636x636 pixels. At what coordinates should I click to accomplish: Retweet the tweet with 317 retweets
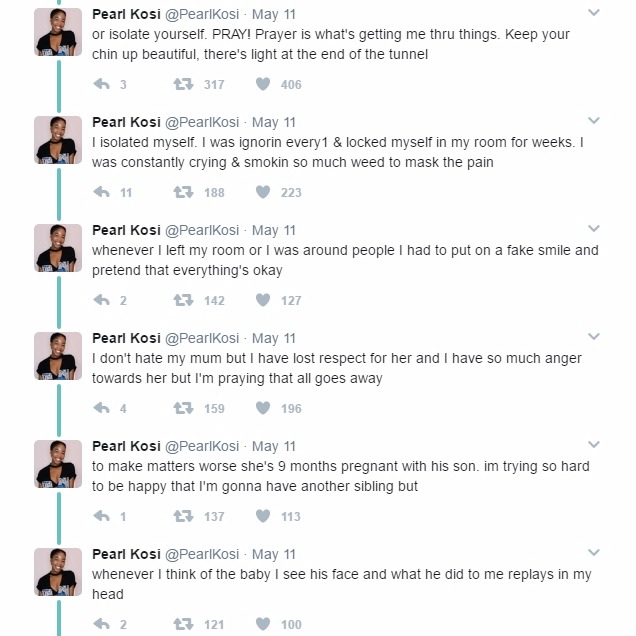(x=183, y=84)
